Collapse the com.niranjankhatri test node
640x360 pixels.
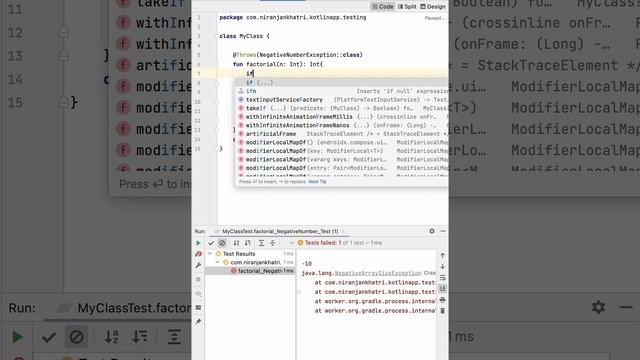[217, 262]
